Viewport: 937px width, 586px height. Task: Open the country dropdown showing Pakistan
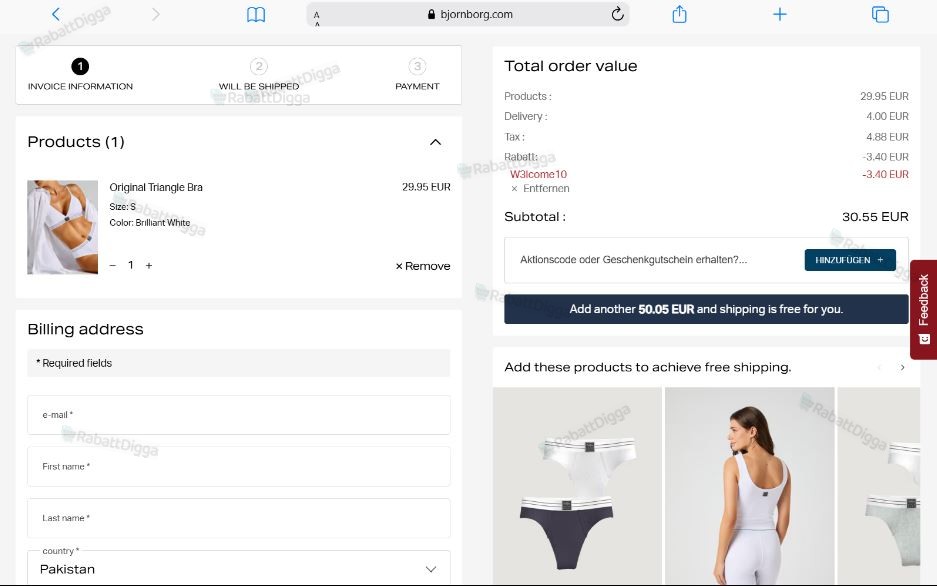coord(238,567)
